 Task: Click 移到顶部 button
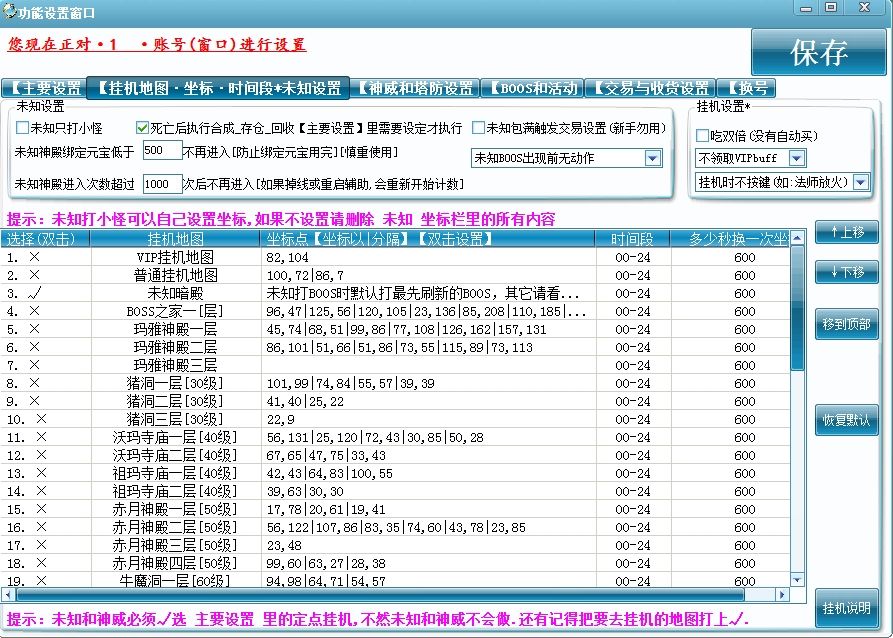point(846,324)
